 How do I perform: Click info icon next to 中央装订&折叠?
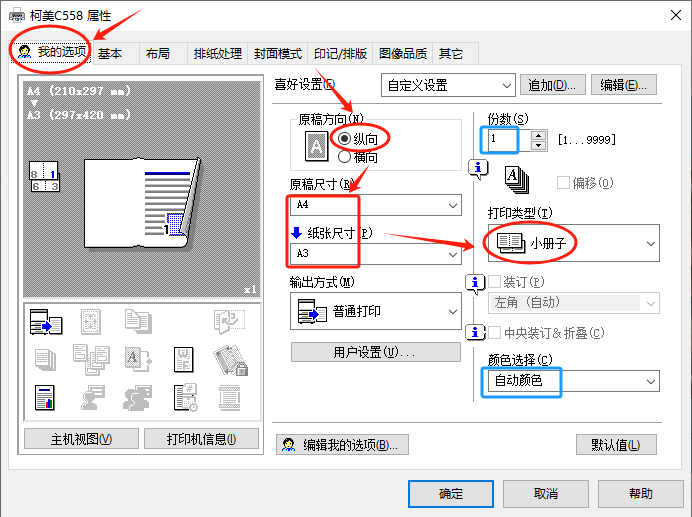coord(479,332)
